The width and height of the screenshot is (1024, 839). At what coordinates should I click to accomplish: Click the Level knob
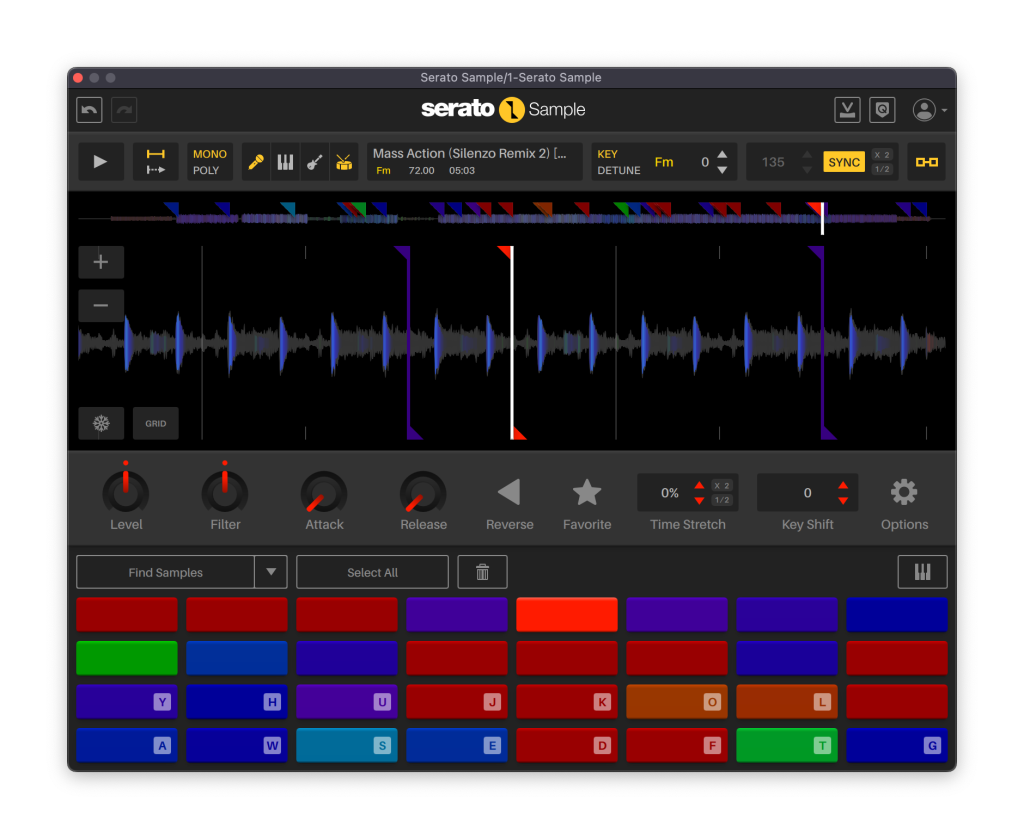pos(126,492)
